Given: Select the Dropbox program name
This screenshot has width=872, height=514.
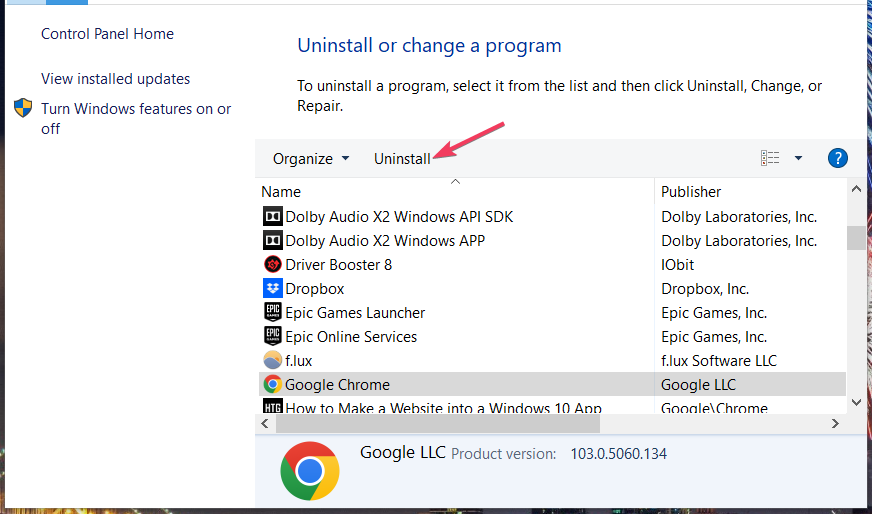Looking at the screenshot, I should [x=314, y=289].
